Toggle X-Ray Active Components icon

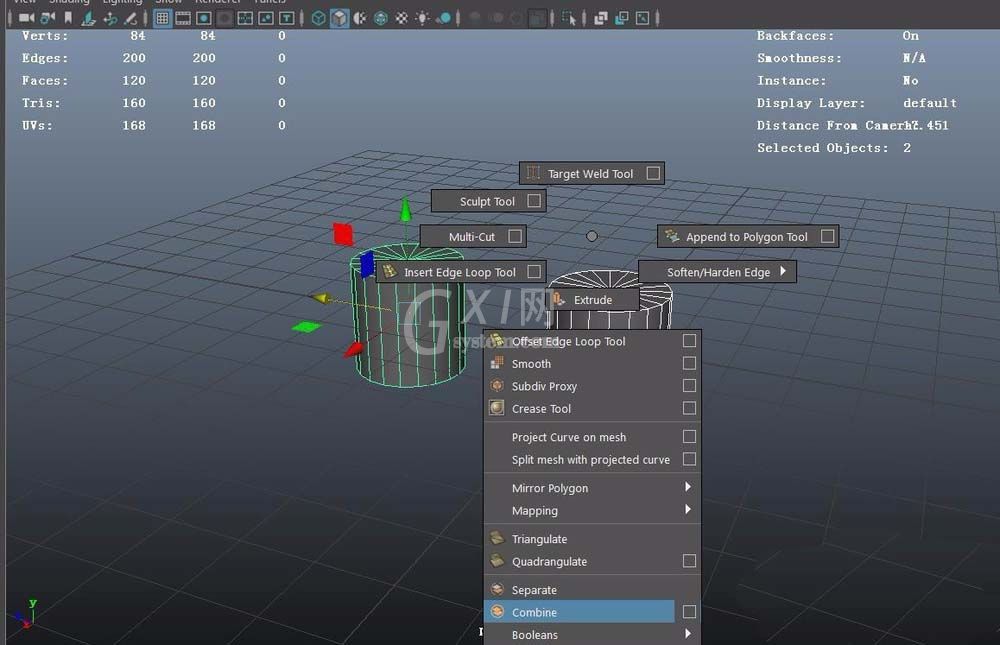[x=622, y=18]
